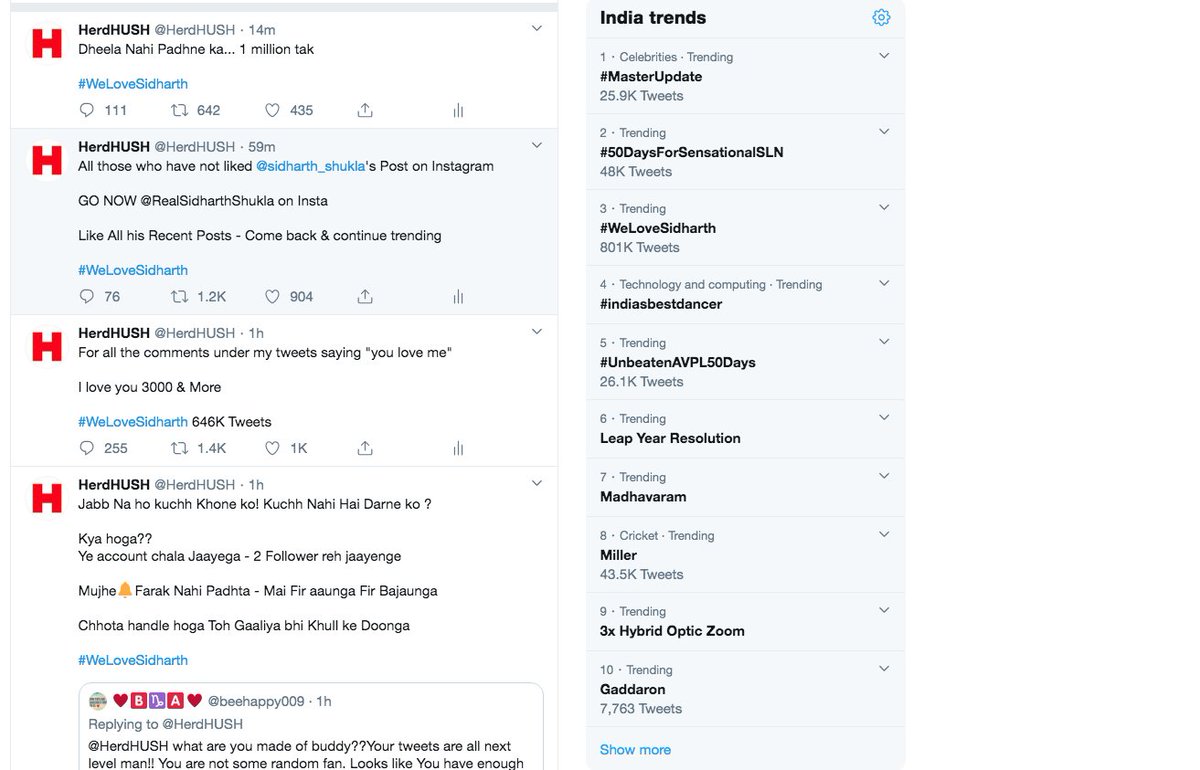1200x770 pixels.
Task: Open the '14m' timestamp of first tweet
Action: [x=260, y=29]
